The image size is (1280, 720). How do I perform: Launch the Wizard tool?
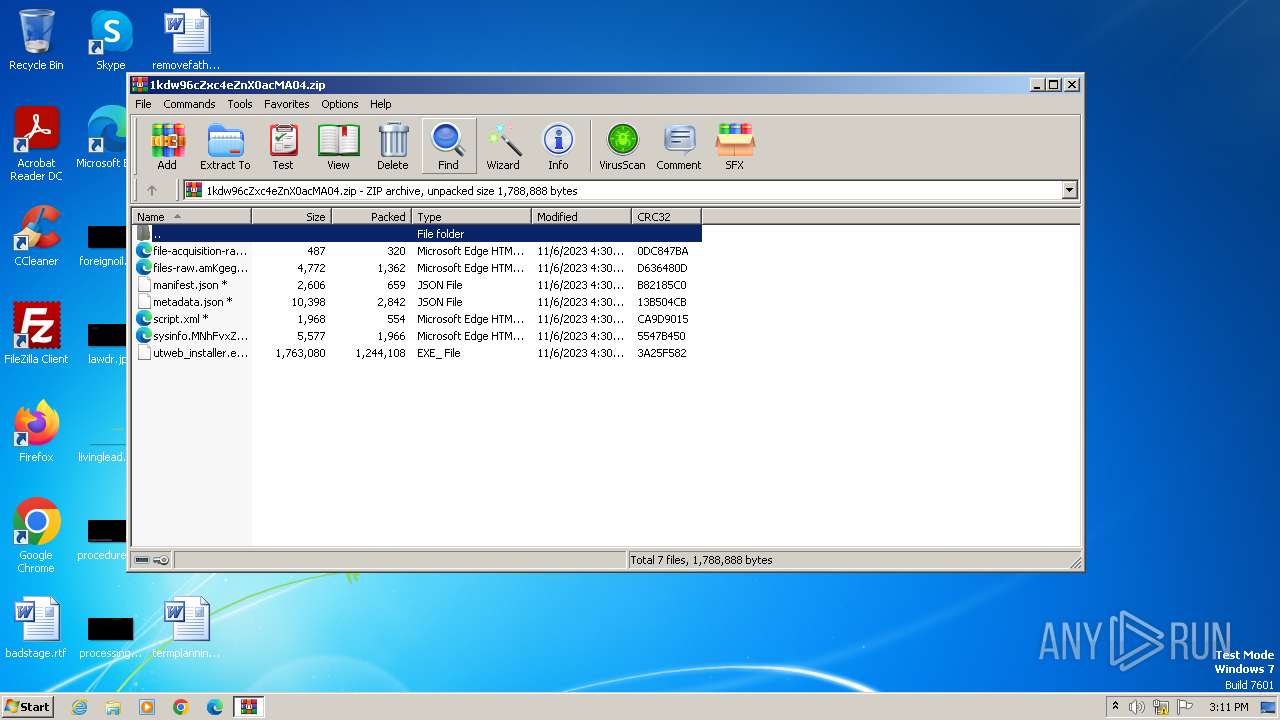click(503, 146)
